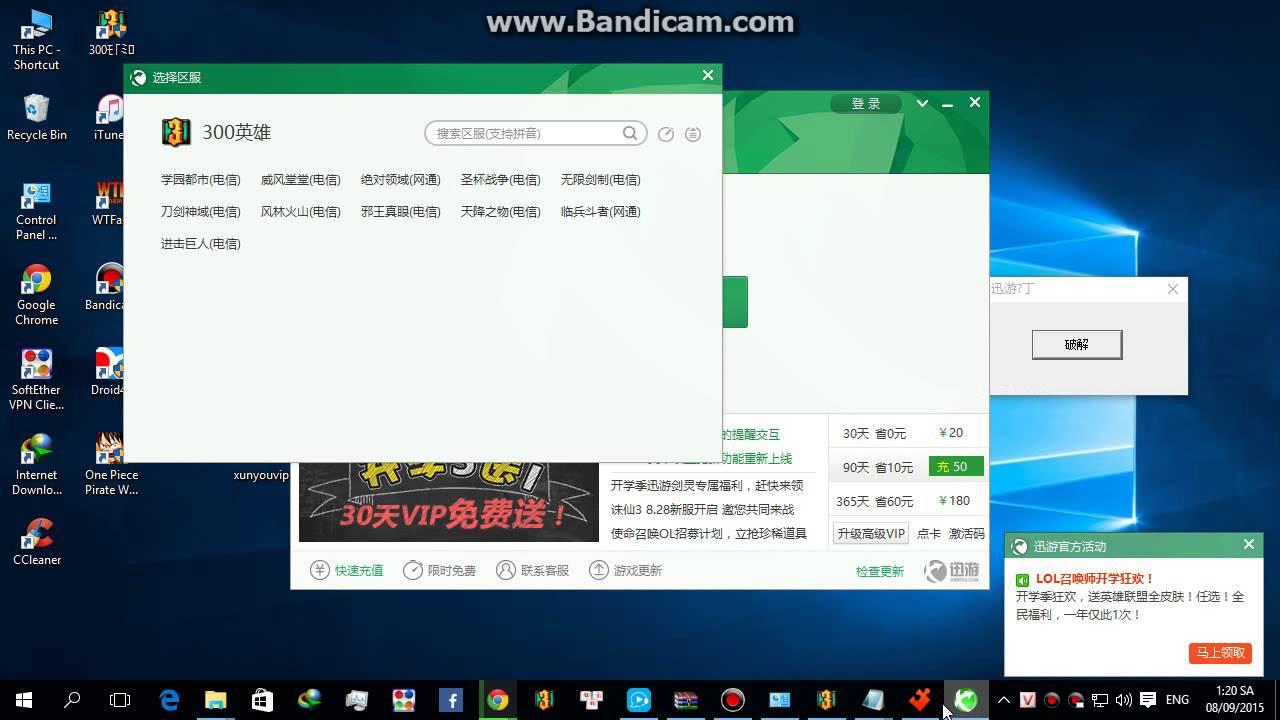Viewport: 1280px width, 720px height.
Task: Click the 马上领取 claim button
Action: pos(1220,652)
